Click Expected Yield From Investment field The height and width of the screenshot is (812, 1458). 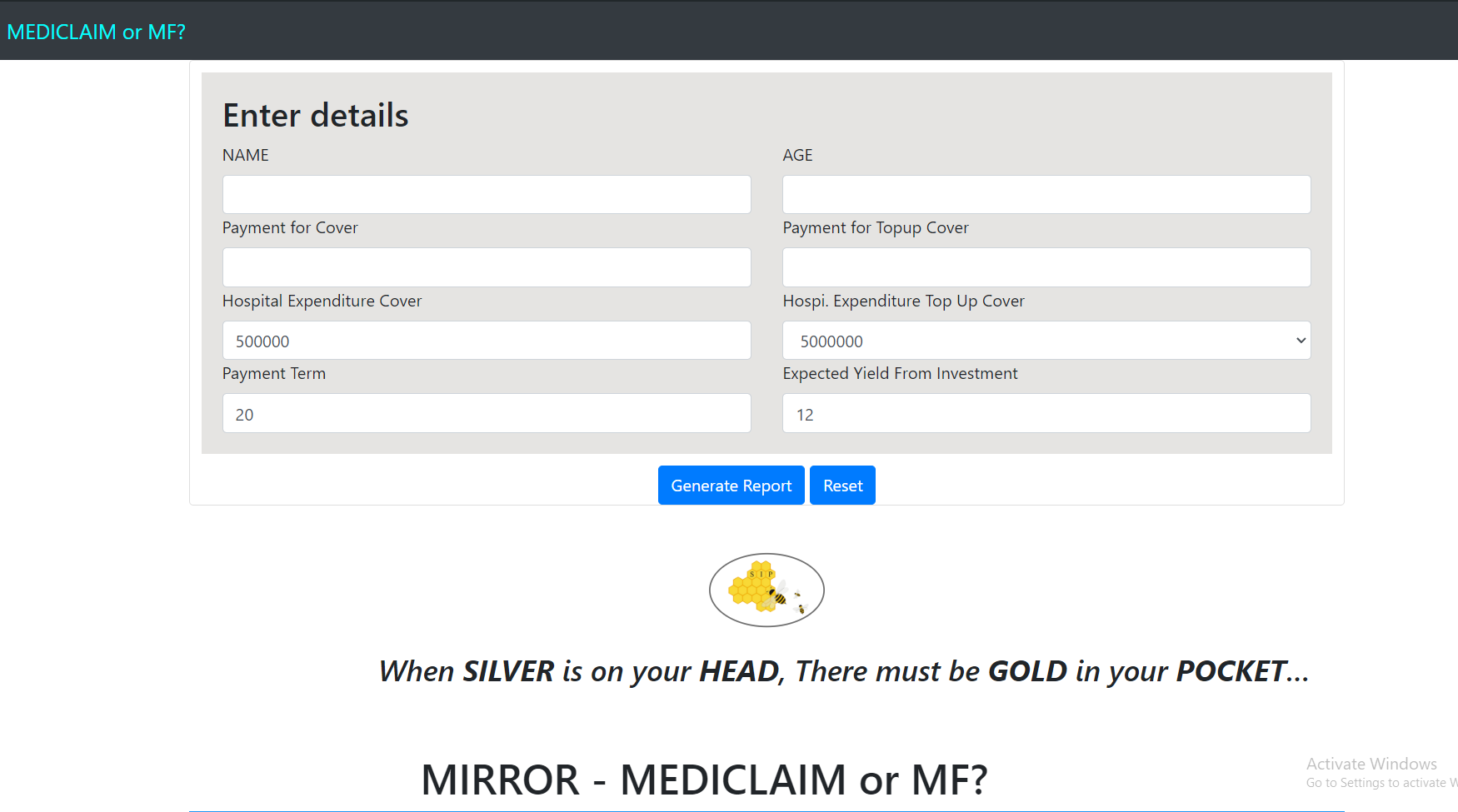[x=1046, y=414]
